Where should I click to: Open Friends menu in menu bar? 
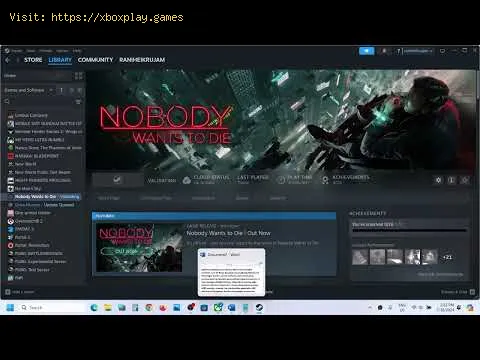click(x=46, y=51)
